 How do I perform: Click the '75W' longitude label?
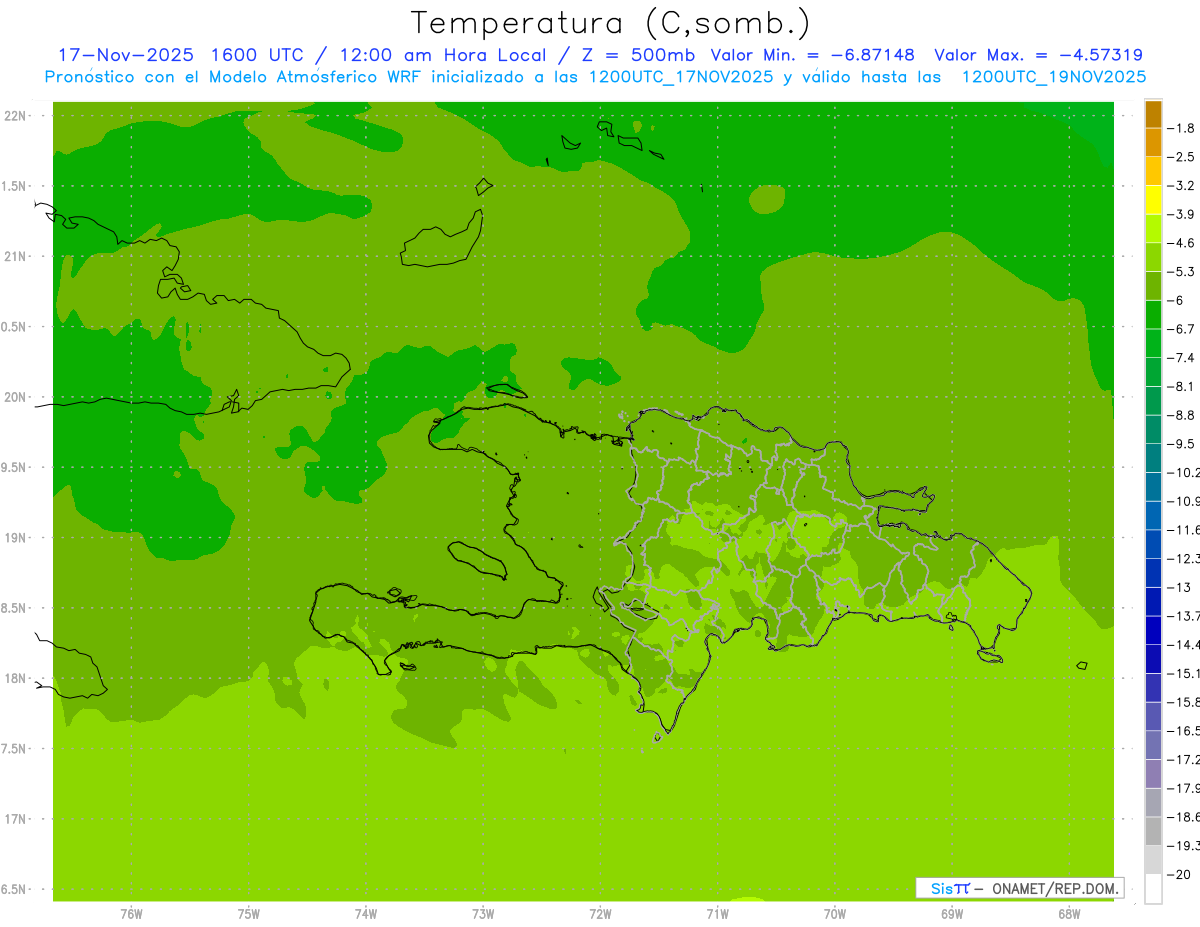point(248,914)
